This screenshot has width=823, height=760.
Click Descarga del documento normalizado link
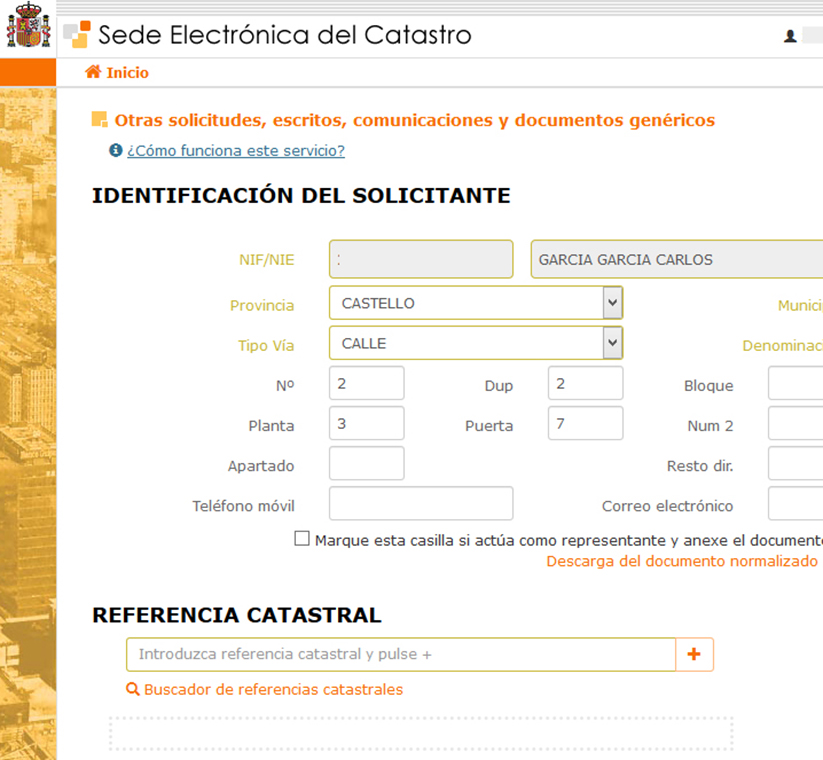(682, 561)
